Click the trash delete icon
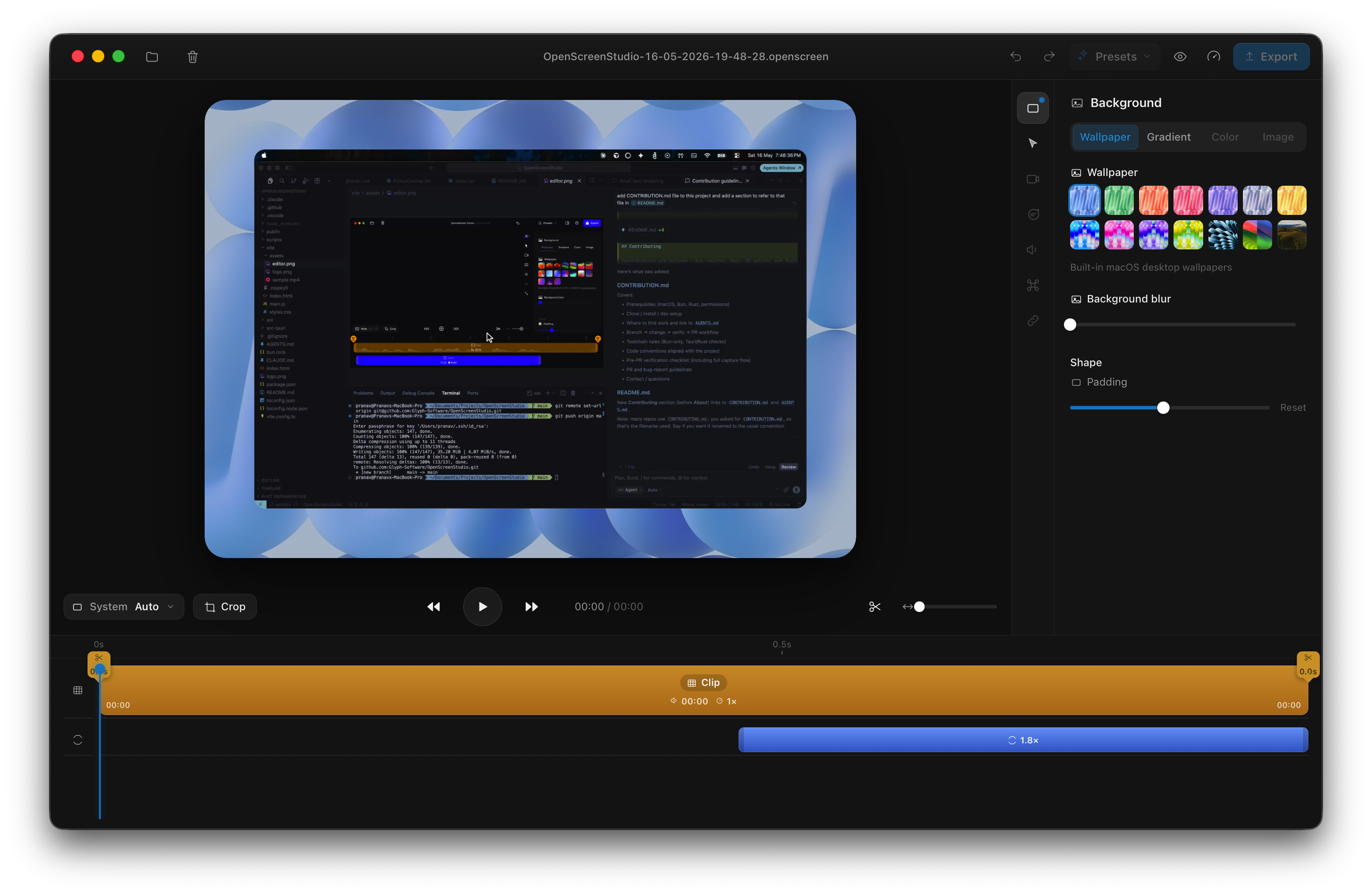The width and height of the screenshot is (1372, 895). (x=193, y=57)
